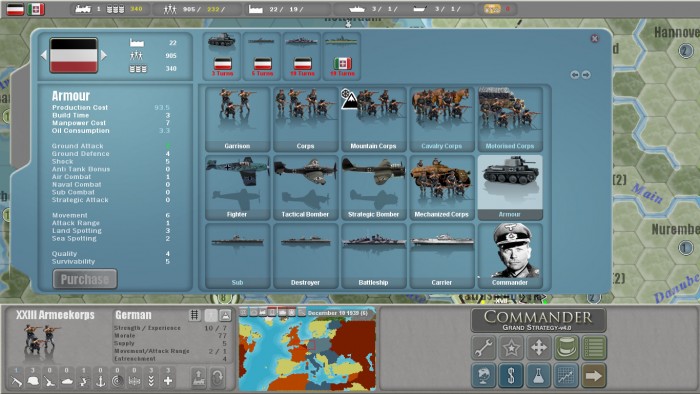
Task: Open game options with wrench icon
Action: (484, 348)
